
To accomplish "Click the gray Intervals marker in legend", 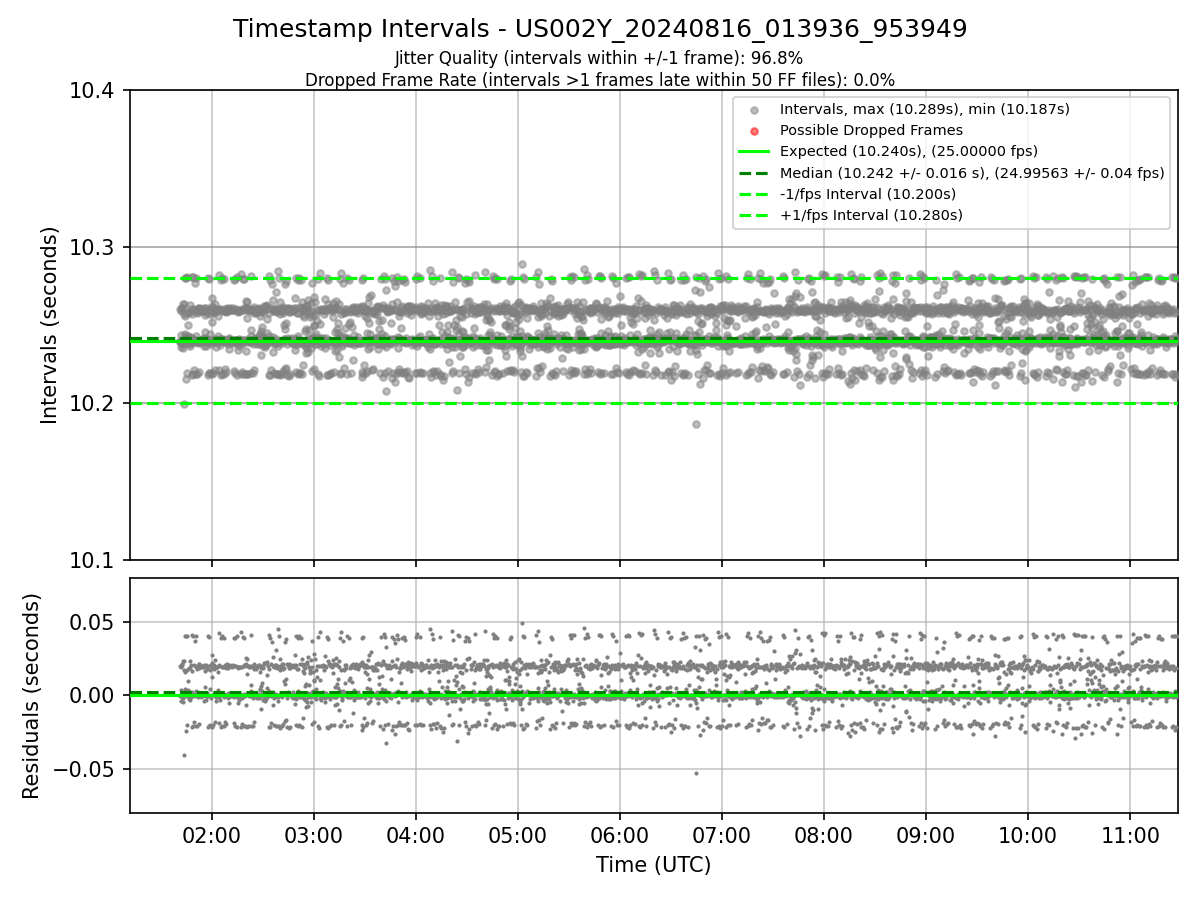I will pyautogui.click(x=754, y=110).
